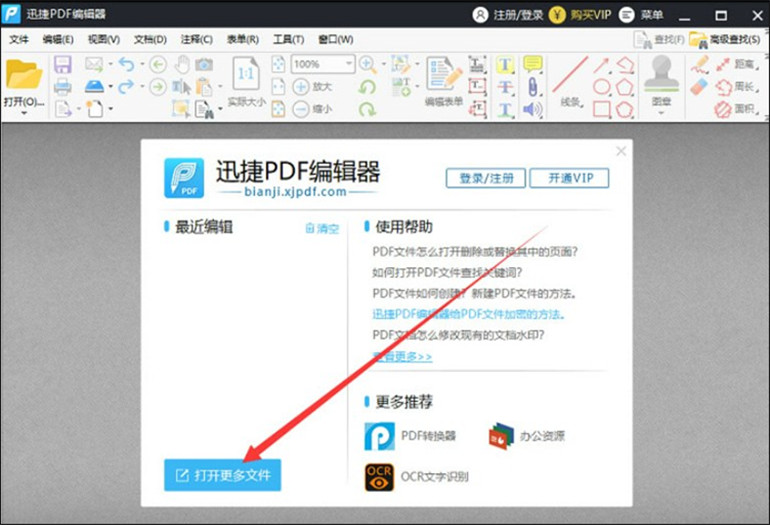Screen dimensions: 770x525
Task: Select the yellow Highlight text tool
Action: pyautogui.click(x=505, y=64)
